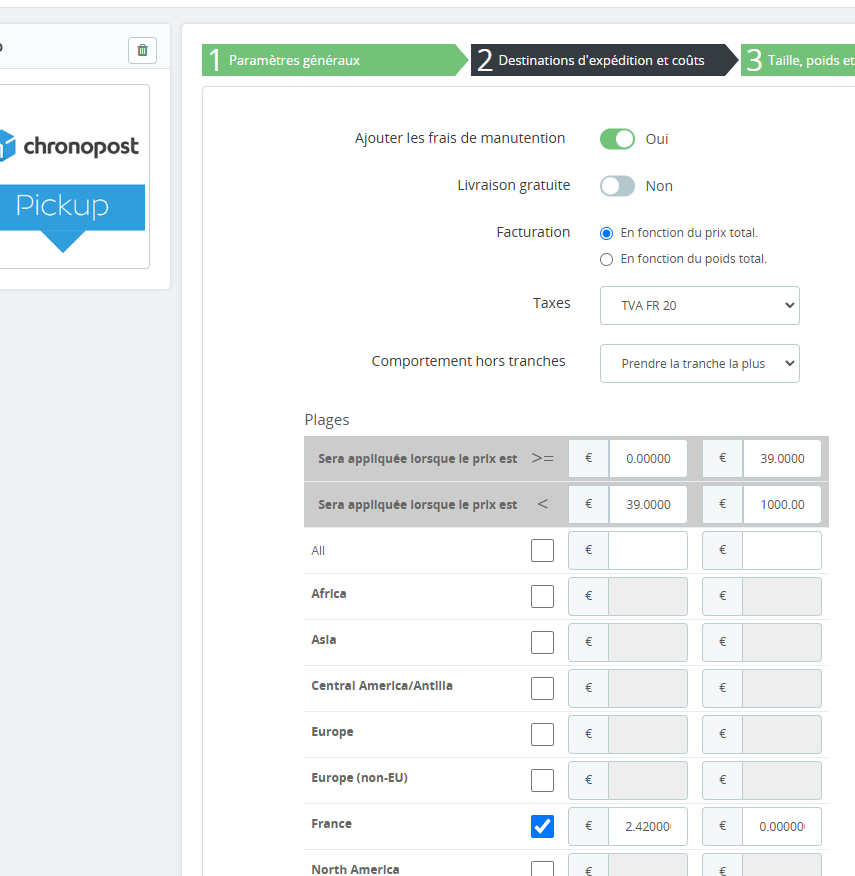Edit the upper limit 1000.00 field
This screenshot has width=855, height=876.
point(782,504)
